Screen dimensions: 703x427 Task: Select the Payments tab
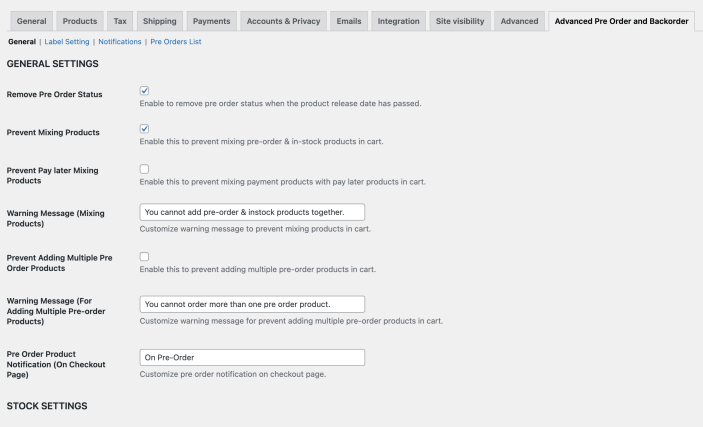[x=211, y=21]
